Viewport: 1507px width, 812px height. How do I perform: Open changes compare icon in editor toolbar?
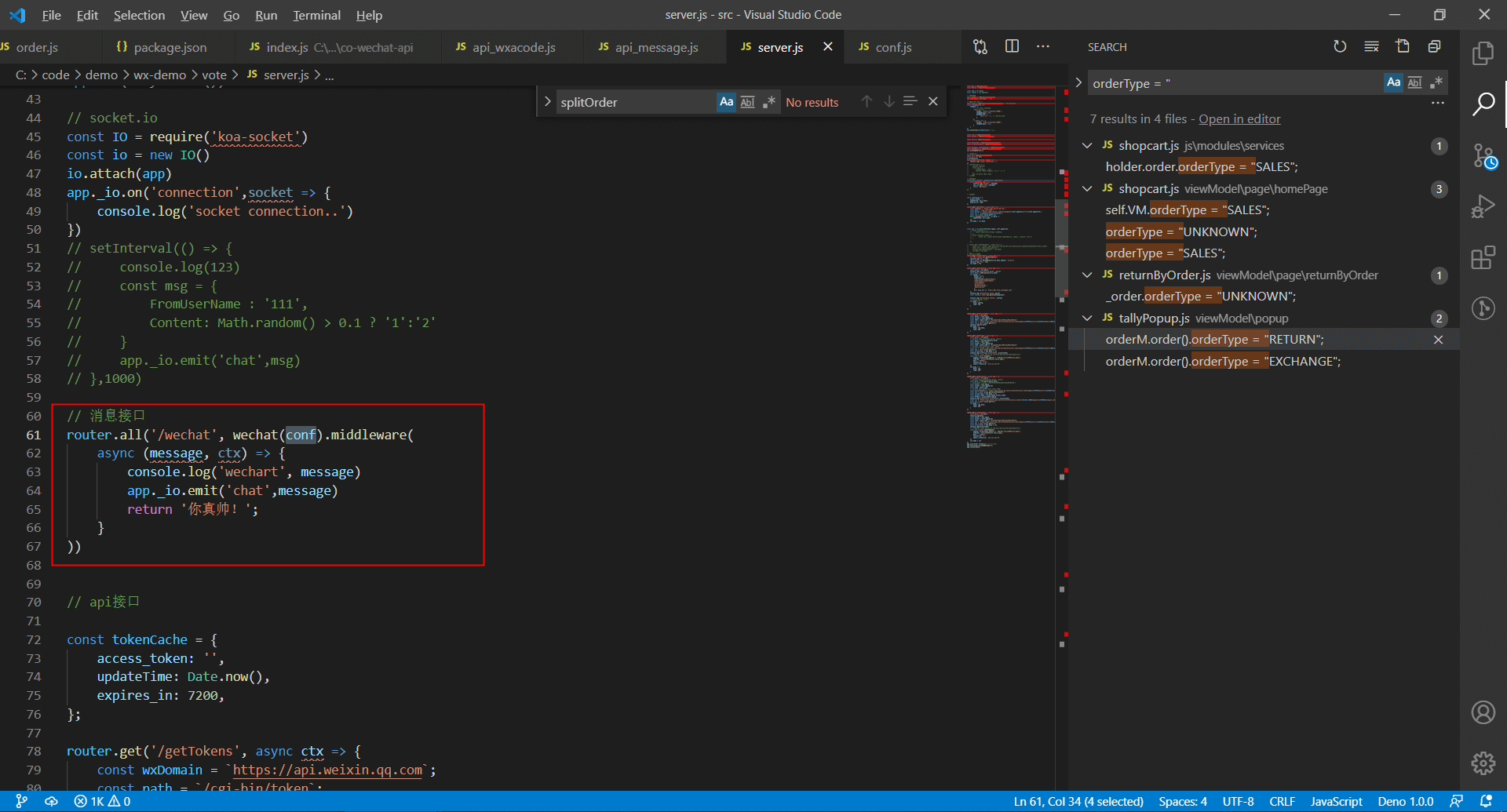(980, 47)
